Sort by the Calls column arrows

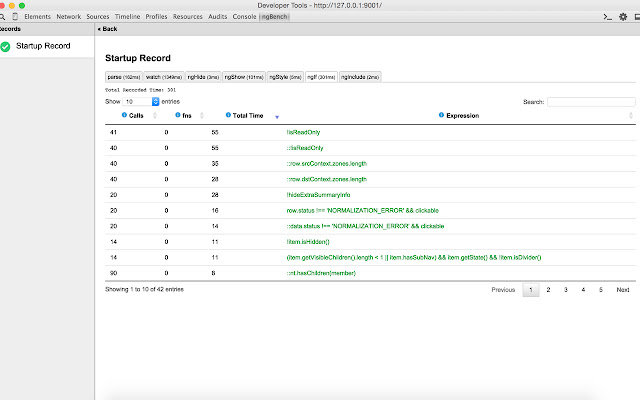pos(155,116)
